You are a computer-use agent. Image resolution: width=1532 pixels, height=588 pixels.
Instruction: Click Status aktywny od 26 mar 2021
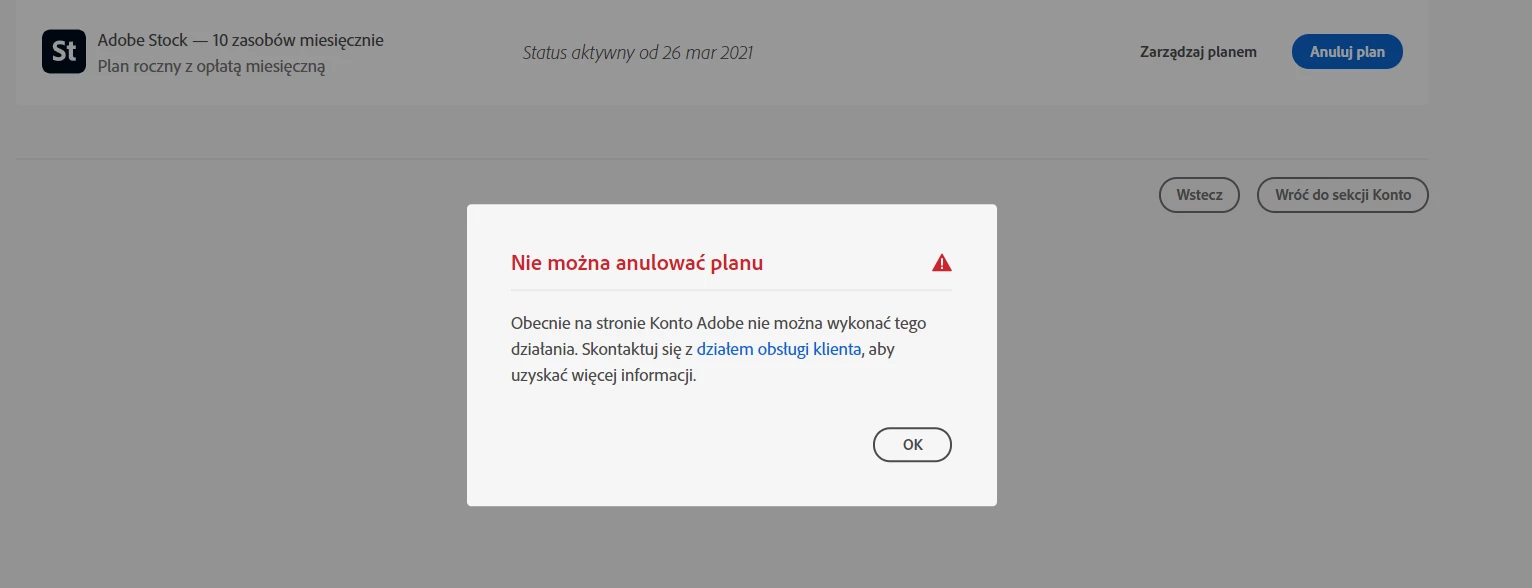638,52
